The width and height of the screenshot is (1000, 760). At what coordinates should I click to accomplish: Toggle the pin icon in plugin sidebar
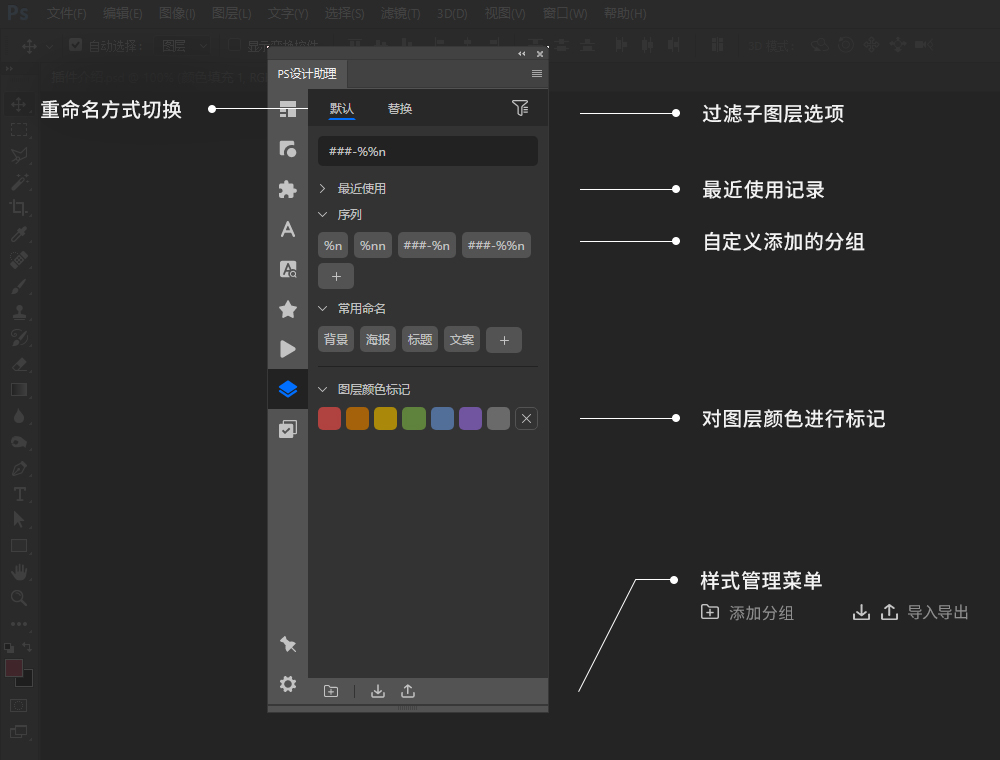(x=288, y=644)
